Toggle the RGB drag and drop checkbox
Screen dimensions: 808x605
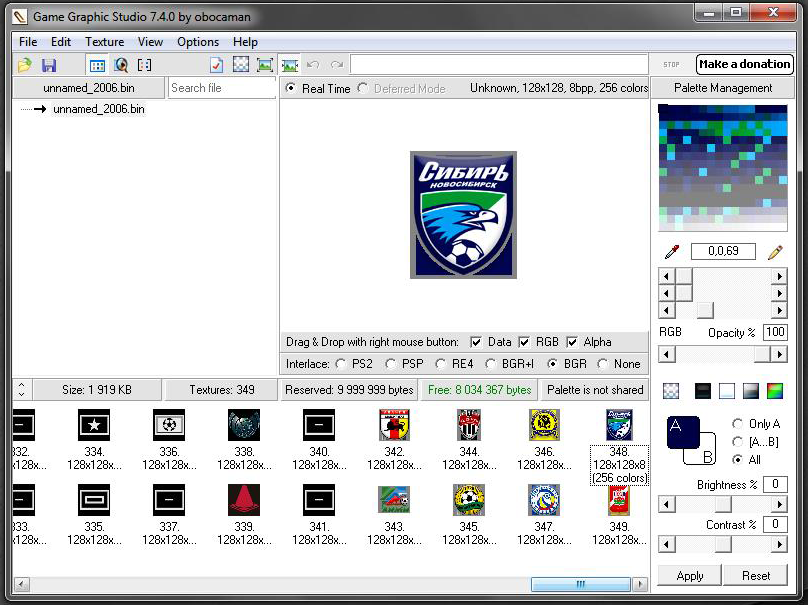tap(524, 342)
